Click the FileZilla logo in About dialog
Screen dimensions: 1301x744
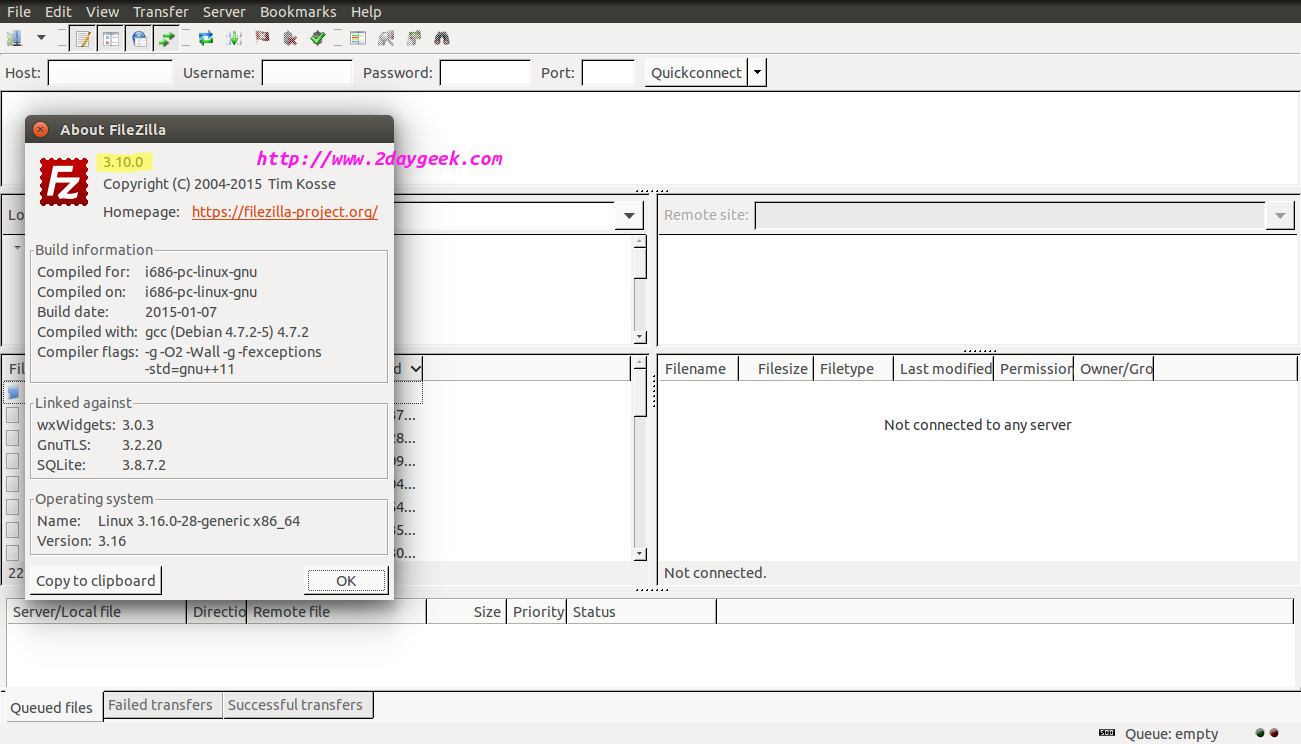[64, 182]
